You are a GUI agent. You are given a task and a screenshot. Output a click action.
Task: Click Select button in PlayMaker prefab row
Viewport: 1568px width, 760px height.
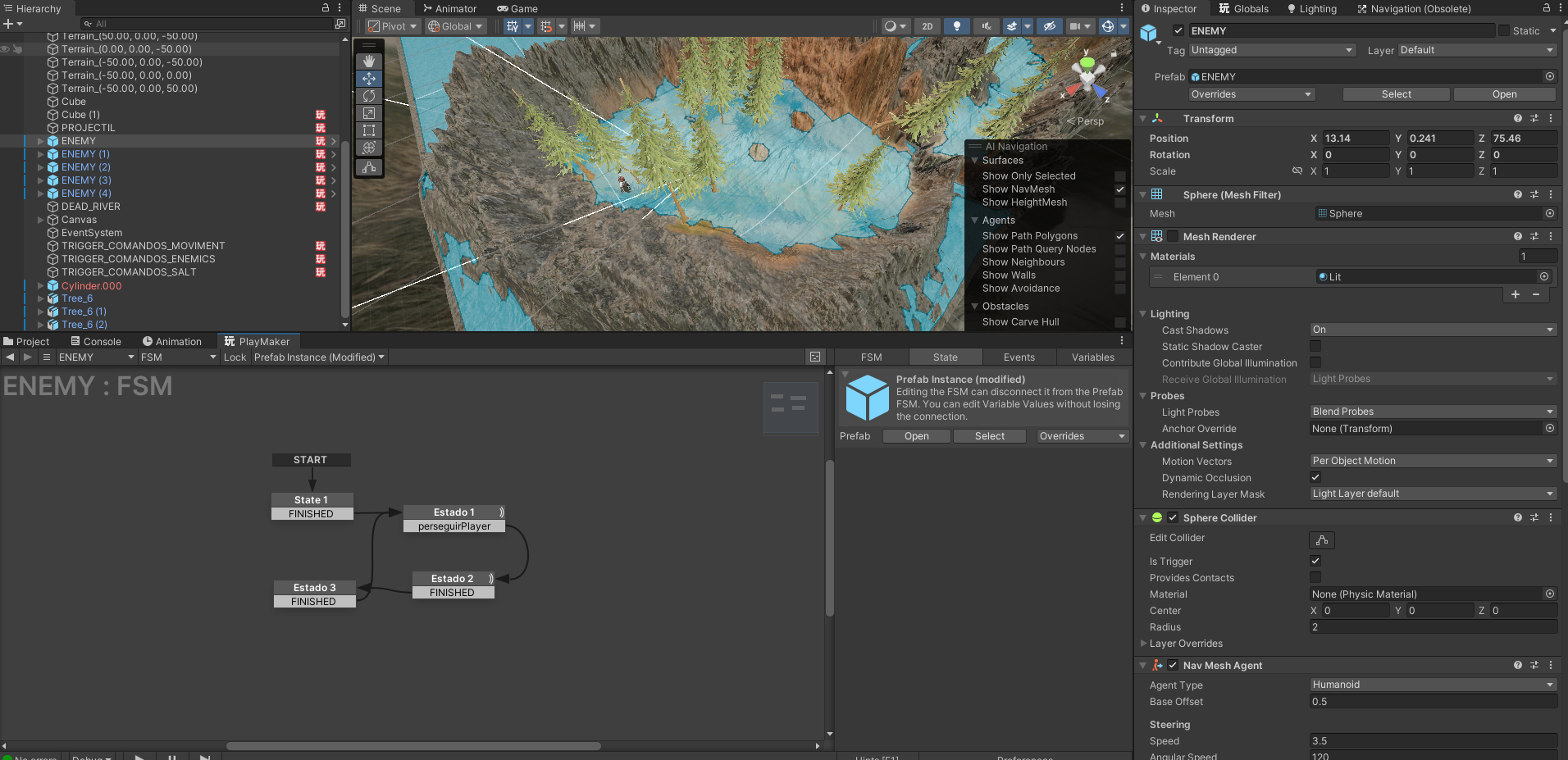(989, 436)
